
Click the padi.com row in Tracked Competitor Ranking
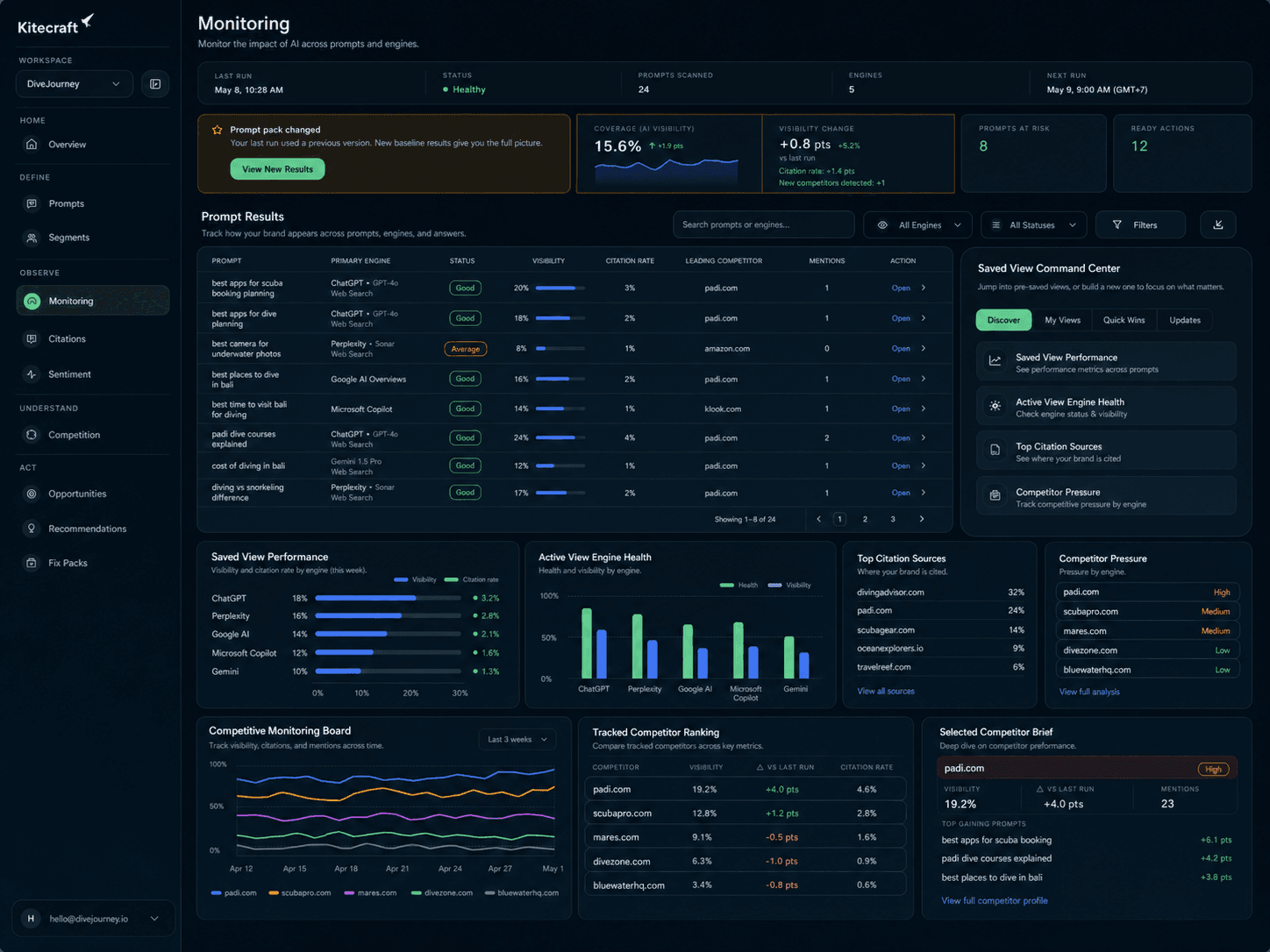(745, 790)
